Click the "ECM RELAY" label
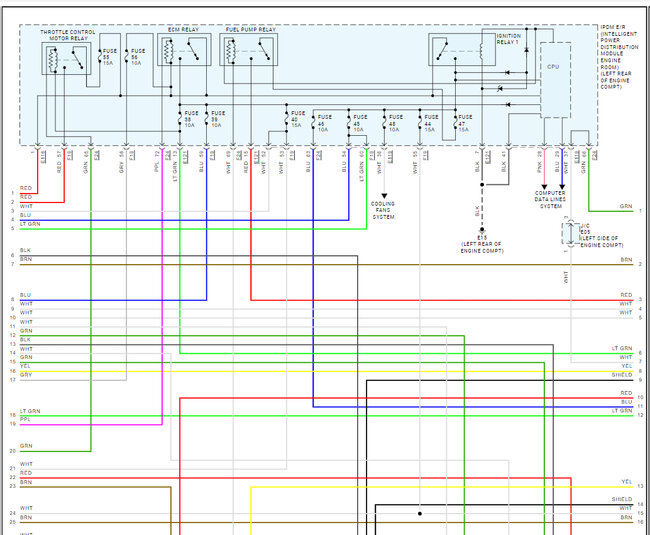Viewport: 650px width, 535px height. 183,30
